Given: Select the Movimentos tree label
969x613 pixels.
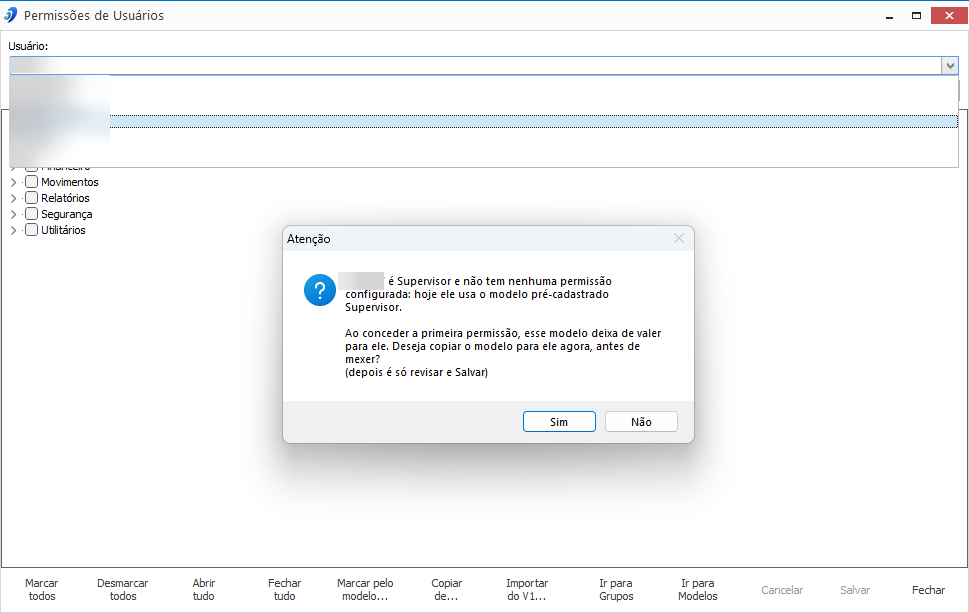Looking at the screenshot, I should click(70, 182).
